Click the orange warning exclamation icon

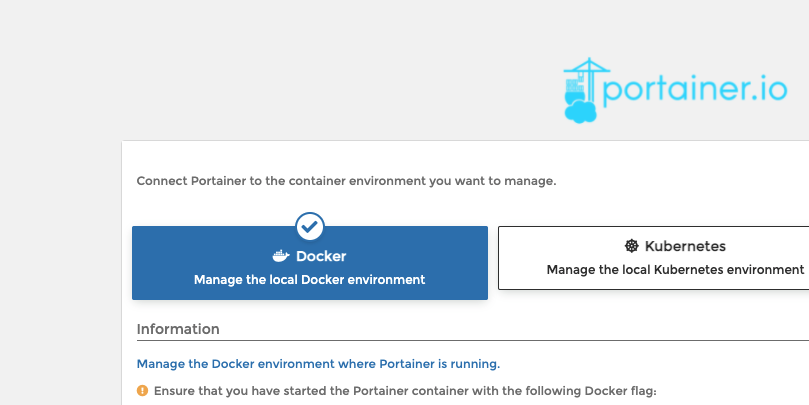[x=142, y=391]
